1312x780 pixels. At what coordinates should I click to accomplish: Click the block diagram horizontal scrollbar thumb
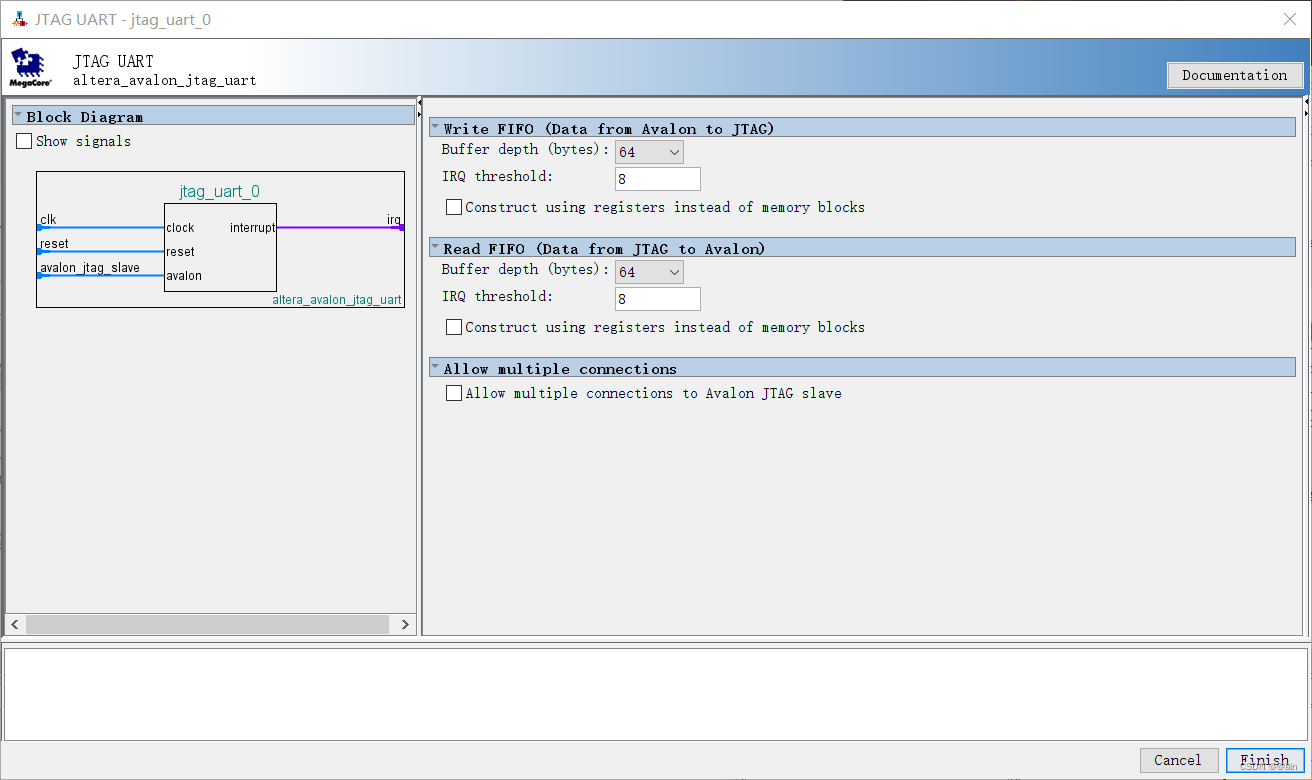207,624
